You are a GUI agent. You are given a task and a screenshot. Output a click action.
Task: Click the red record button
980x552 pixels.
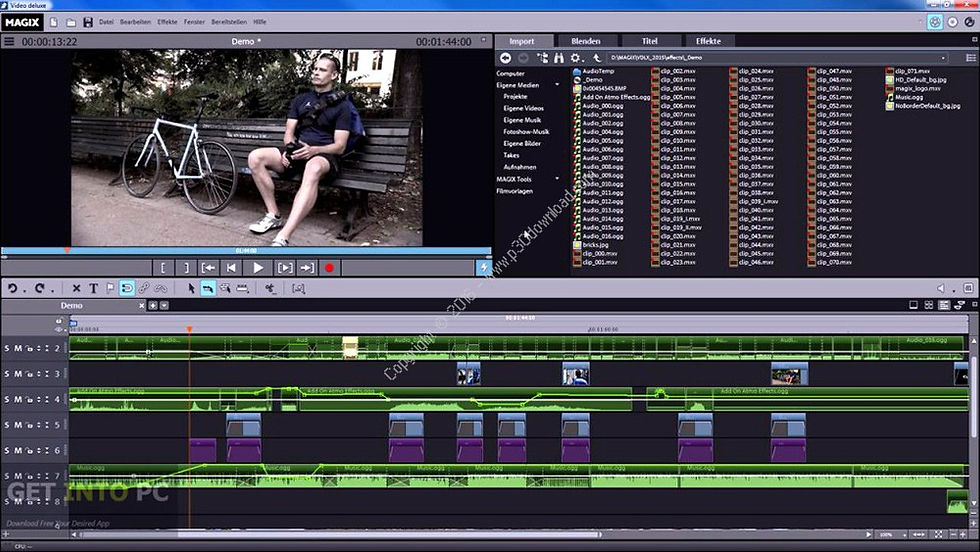pos(329,268)
